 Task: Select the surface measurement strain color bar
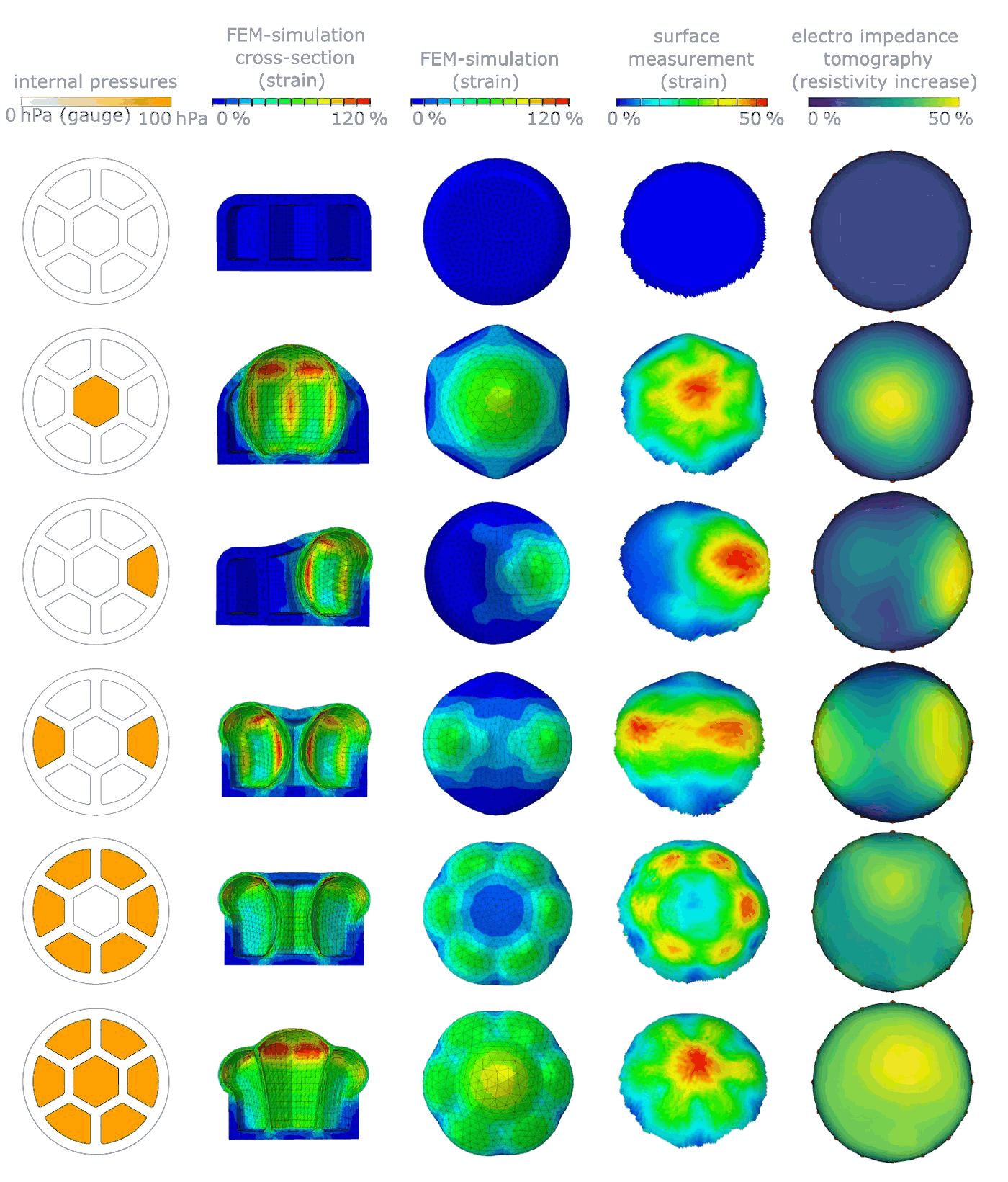691,102
